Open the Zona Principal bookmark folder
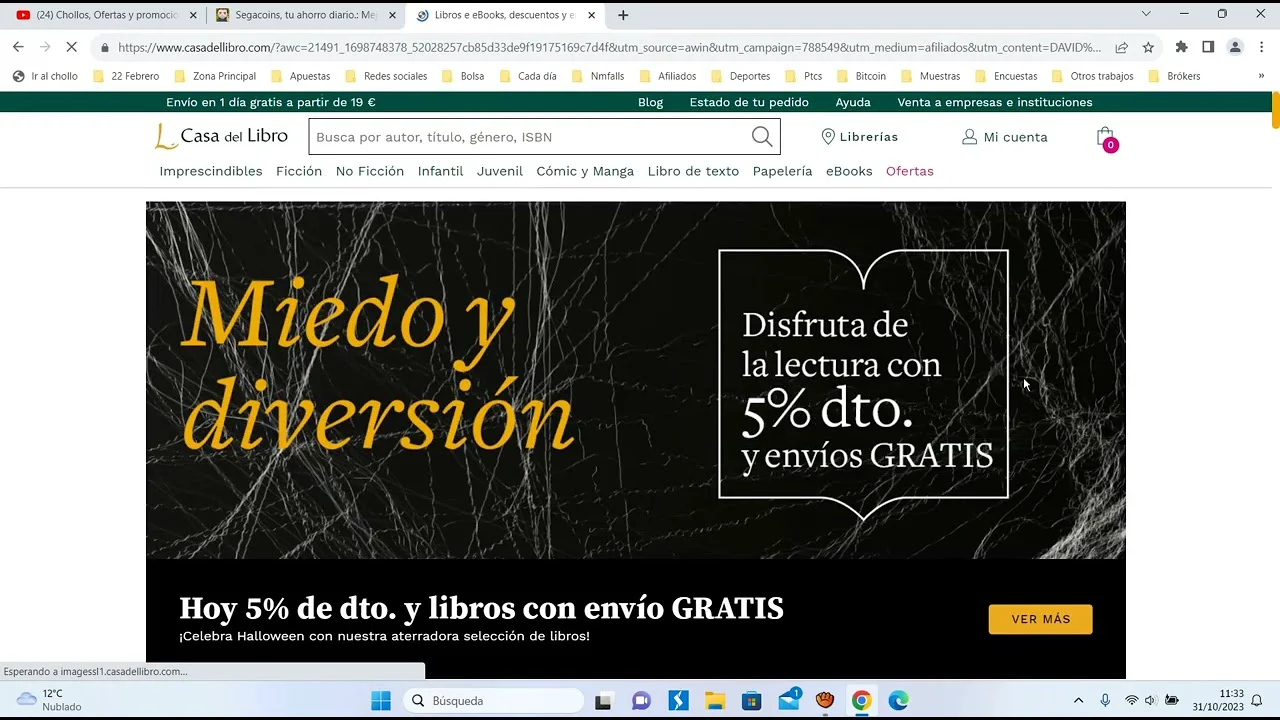This screenshot has width=1280, height=720. [x=215, y=76]
